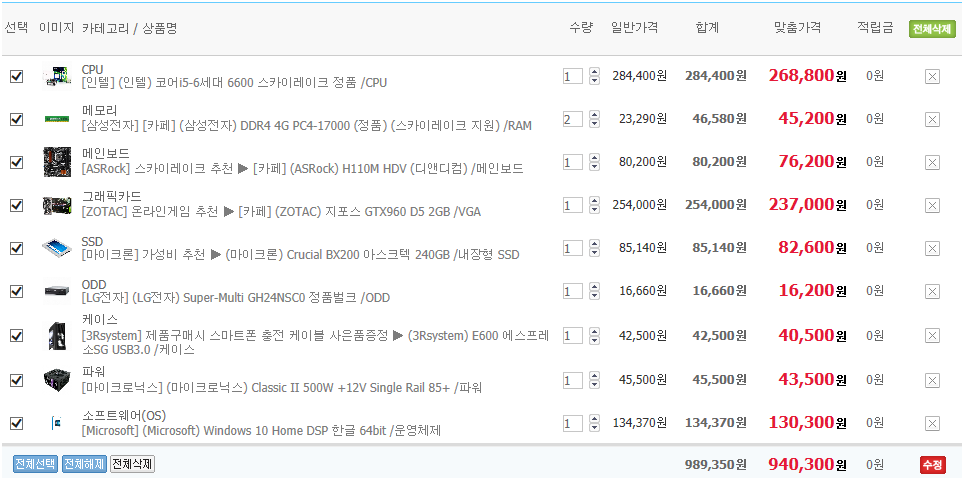Delete the 그래픽카드 row with its X icon

click(x=932, y=206)
